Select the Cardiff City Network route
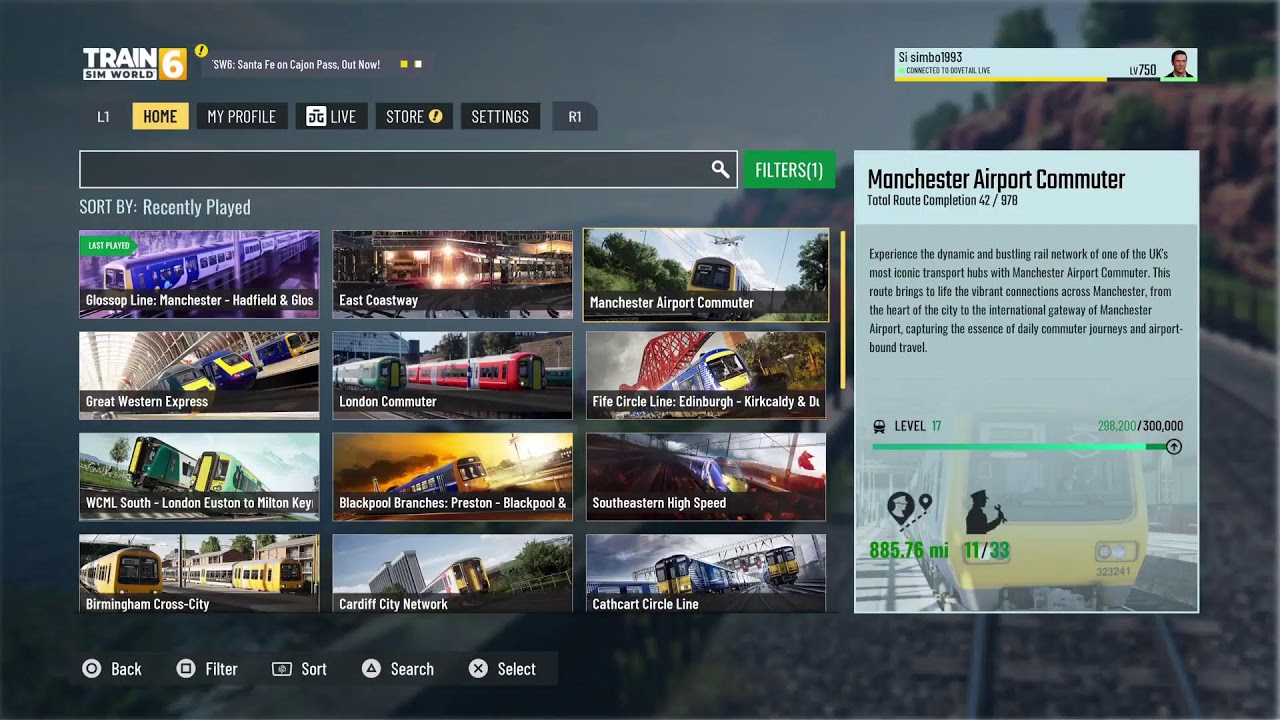Image resolution: width=1280 pixels, height=720 pixels. [x=452, y=573]
